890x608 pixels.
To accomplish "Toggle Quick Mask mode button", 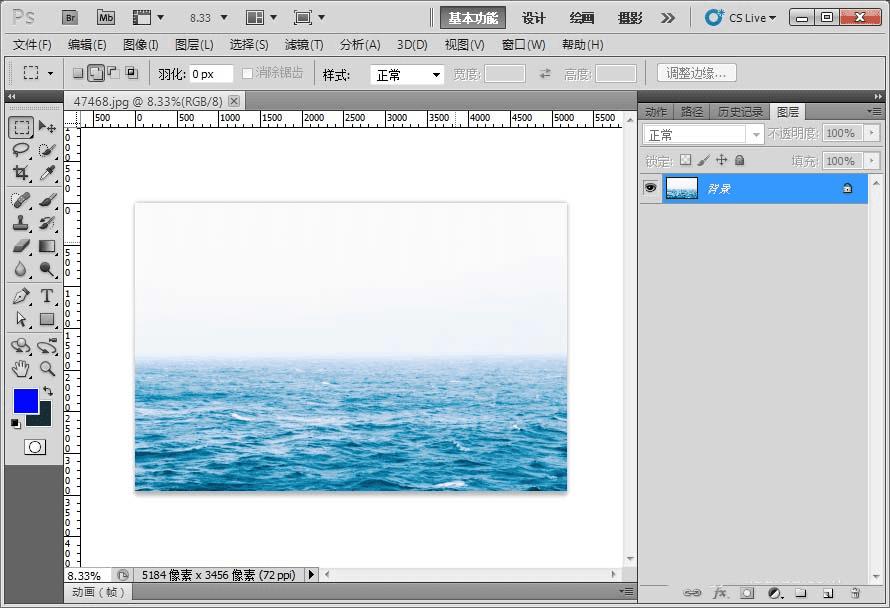I will tap(35, 447).
